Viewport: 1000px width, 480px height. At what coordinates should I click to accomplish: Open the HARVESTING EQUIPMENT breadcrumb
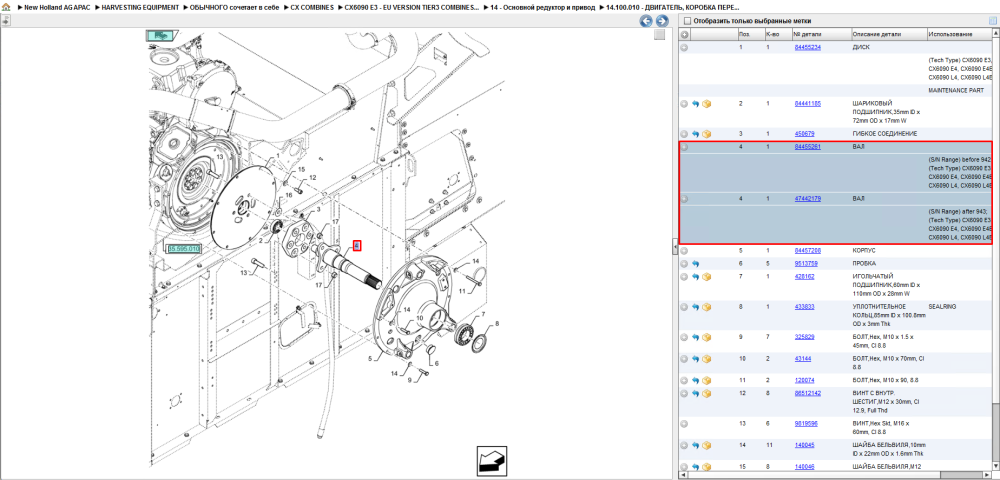click(141, 6)
